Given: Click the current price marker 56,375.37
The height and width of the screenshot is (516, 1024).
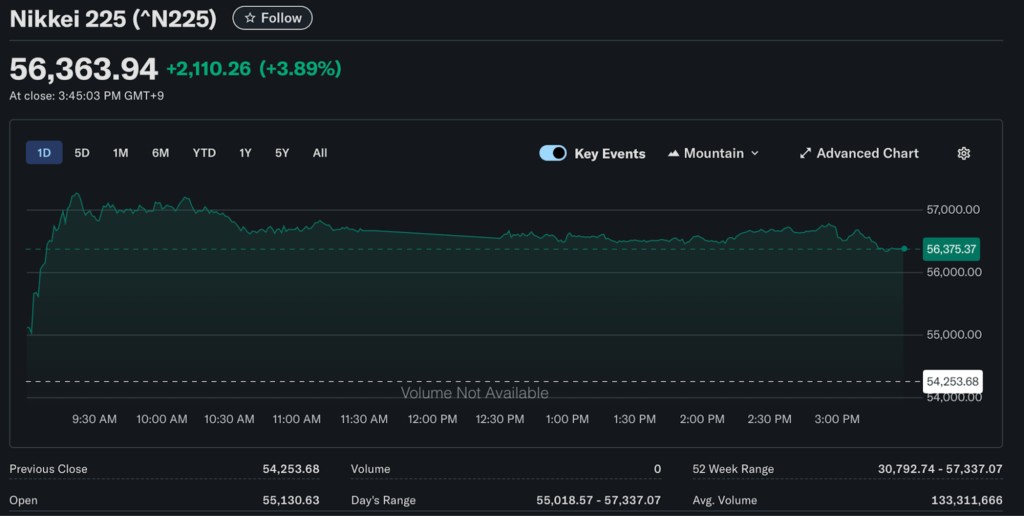Looking at the screenshot, I should [x=951, y=249].
